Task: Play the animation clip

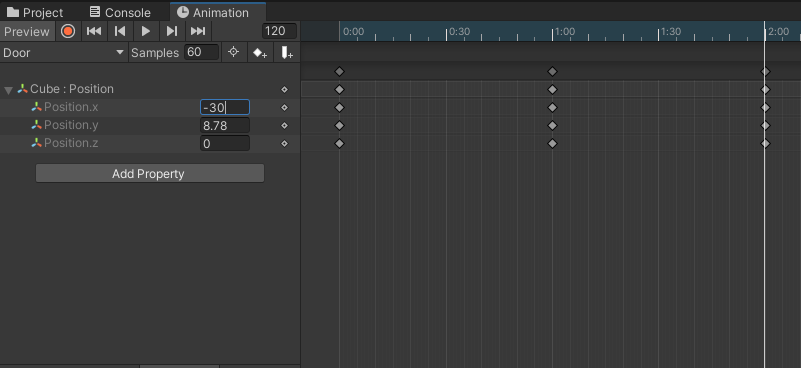Action: (x=146, y=32)
